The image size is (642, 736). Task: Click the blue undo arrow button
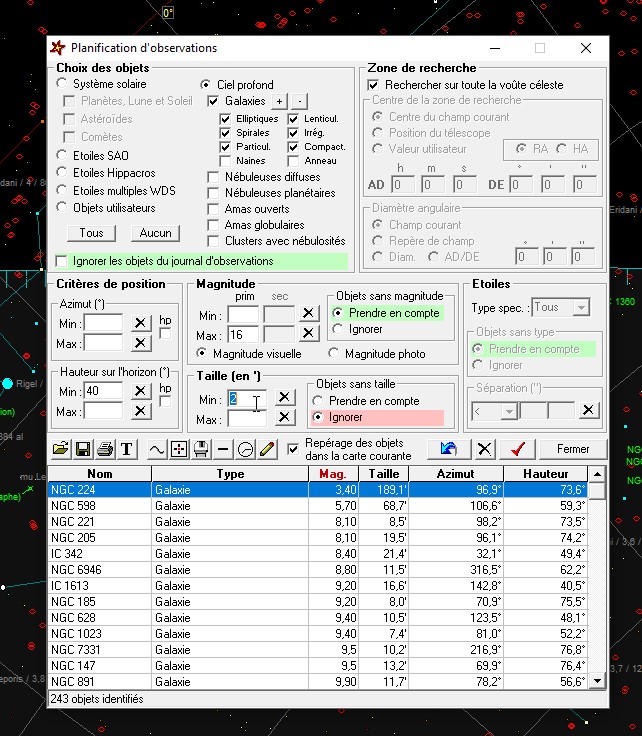pos(449,449)
